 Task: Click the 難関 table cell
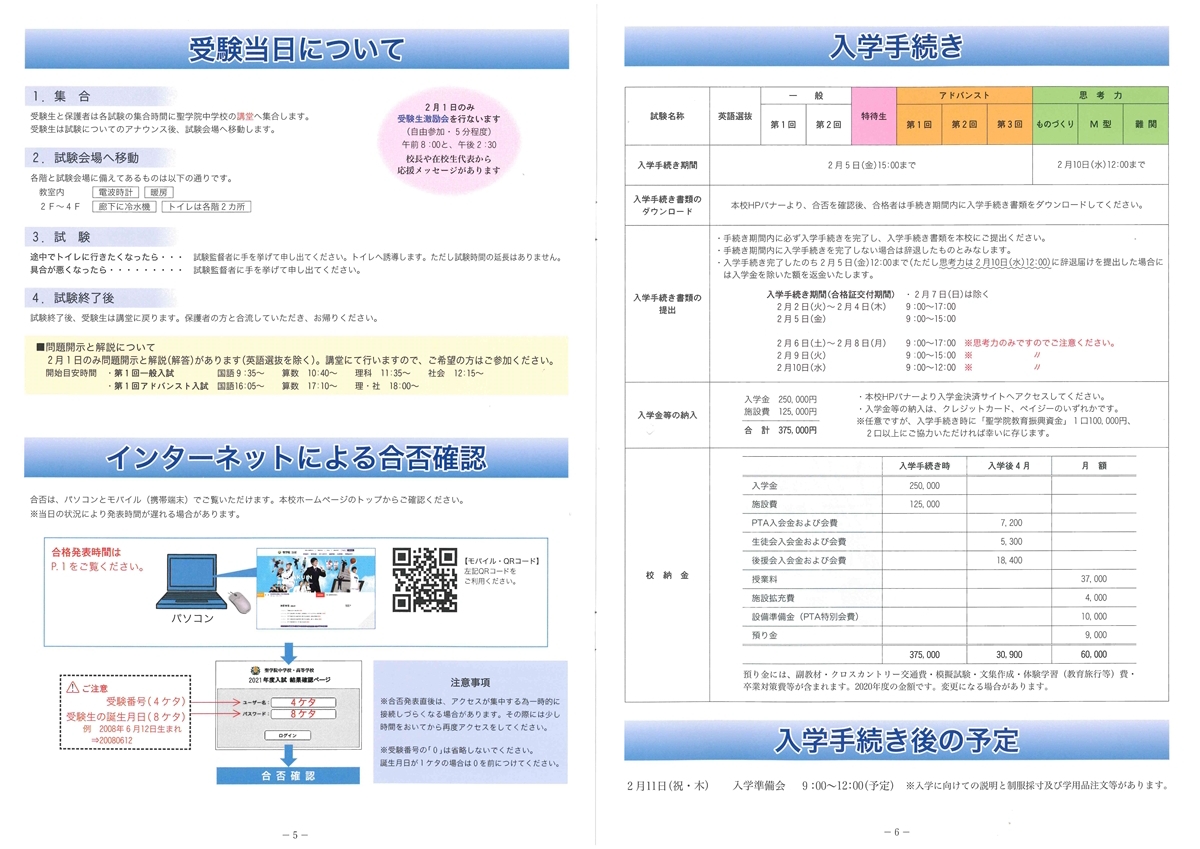1146,125
